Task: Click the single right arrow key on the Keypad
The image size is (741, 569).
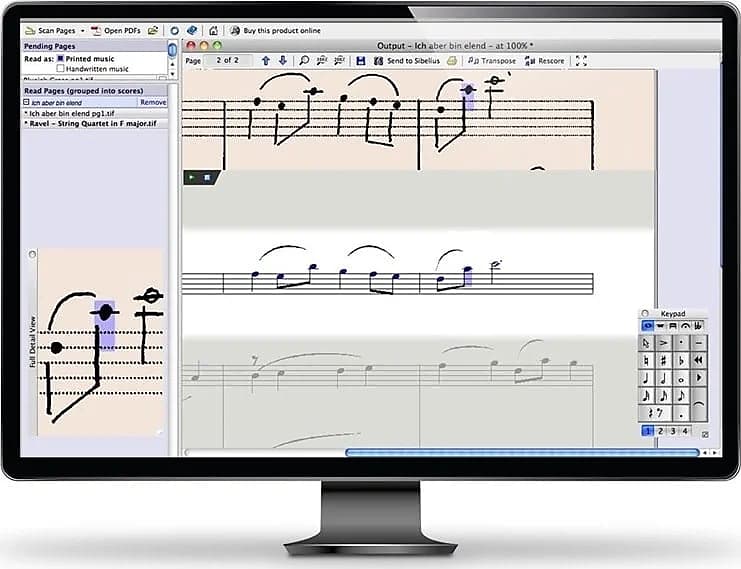Action: 699,378
